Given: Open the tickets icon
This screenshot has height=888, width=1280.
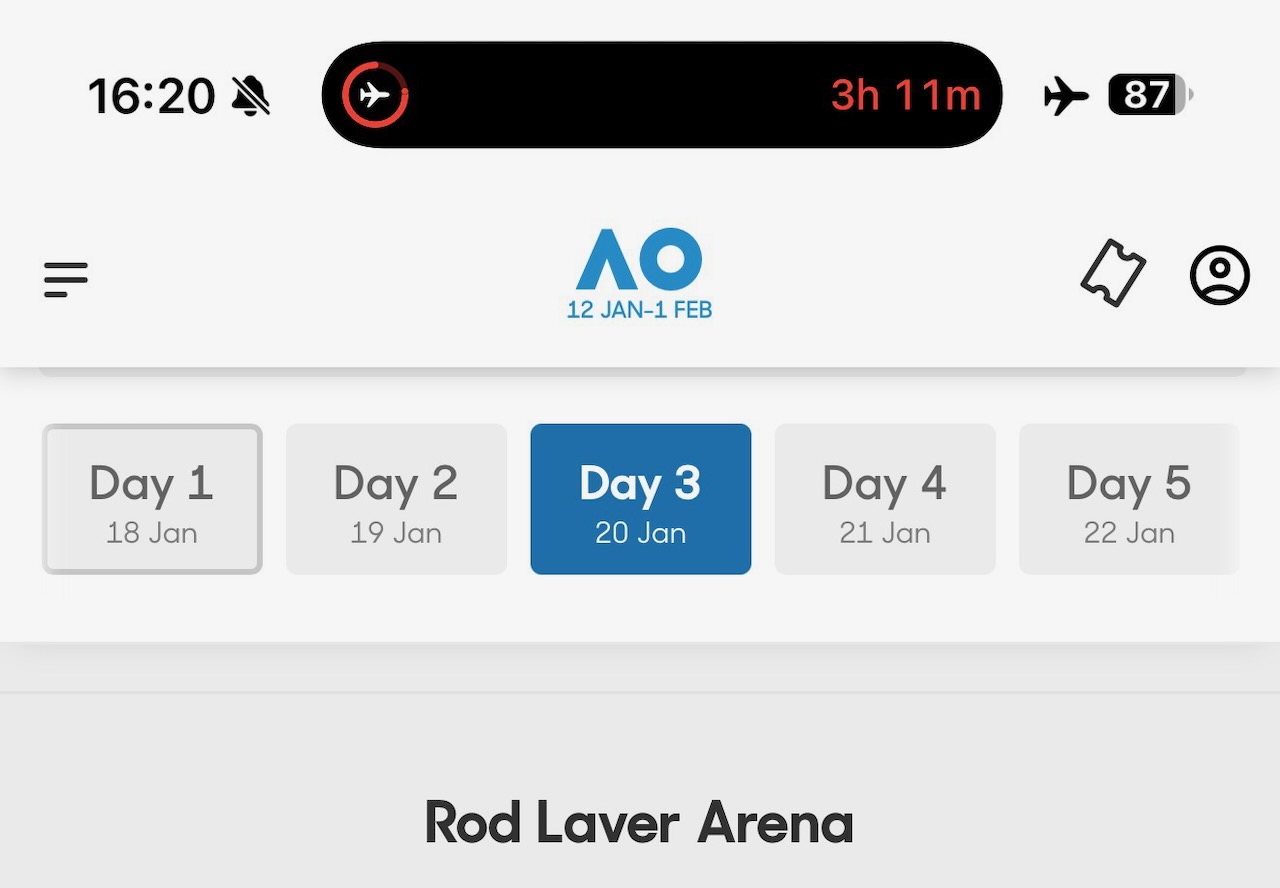Looking at the screenshot, I should (1113, 273).
